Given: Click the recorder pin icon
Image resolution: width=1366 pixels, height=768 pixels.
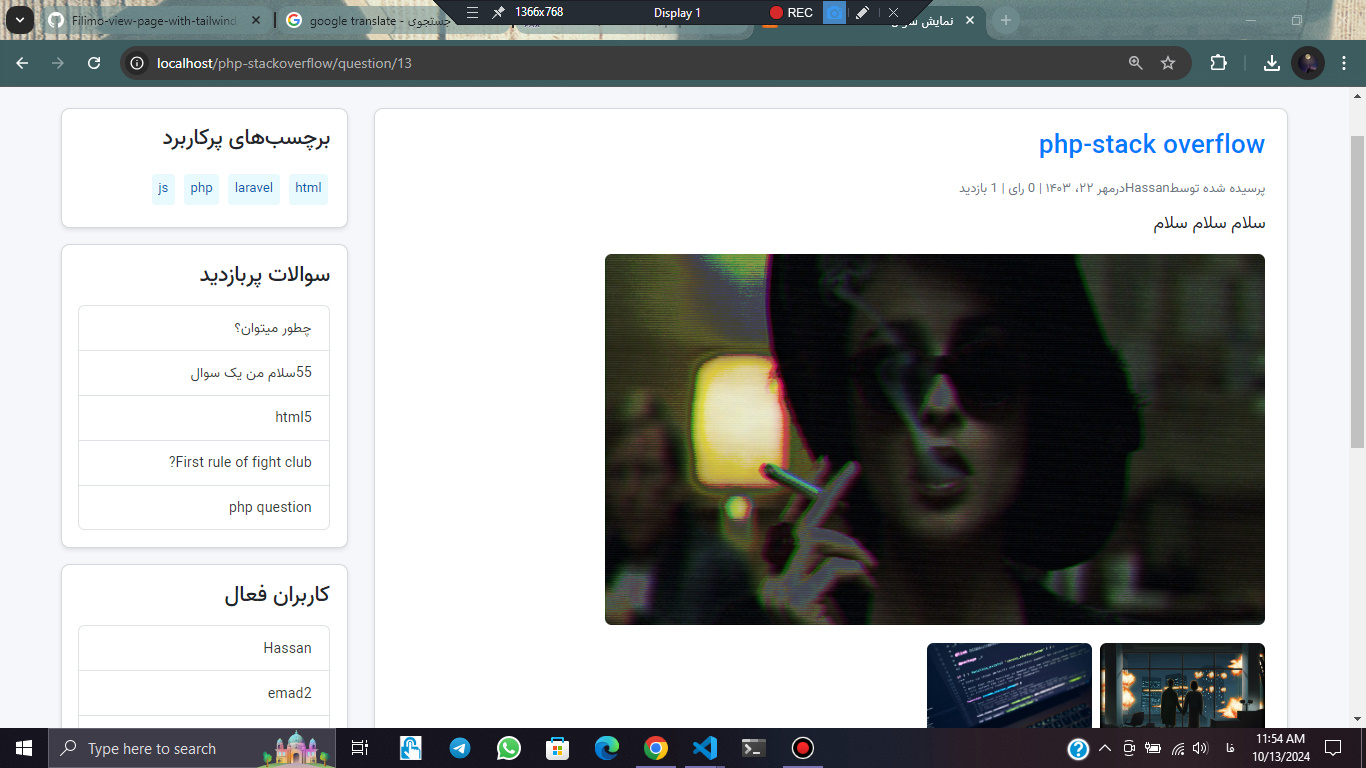Looking at the screenshot, I should click(498, 12).
